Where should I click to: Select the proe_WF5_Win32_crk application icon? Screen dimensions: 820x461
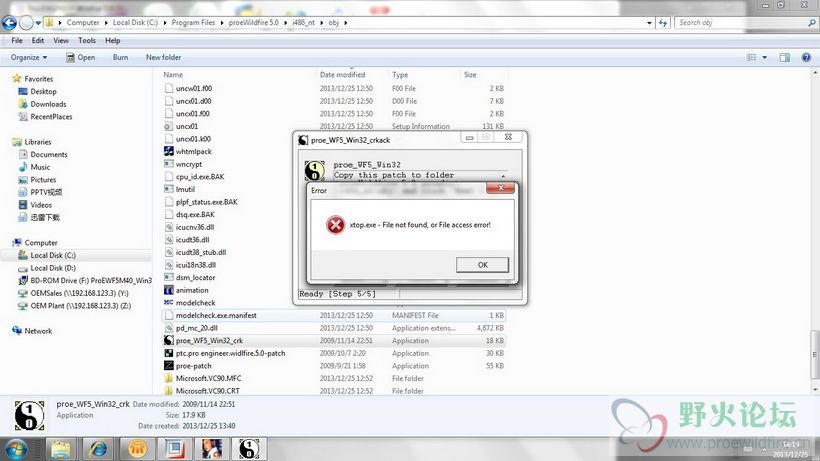(168, 340)
